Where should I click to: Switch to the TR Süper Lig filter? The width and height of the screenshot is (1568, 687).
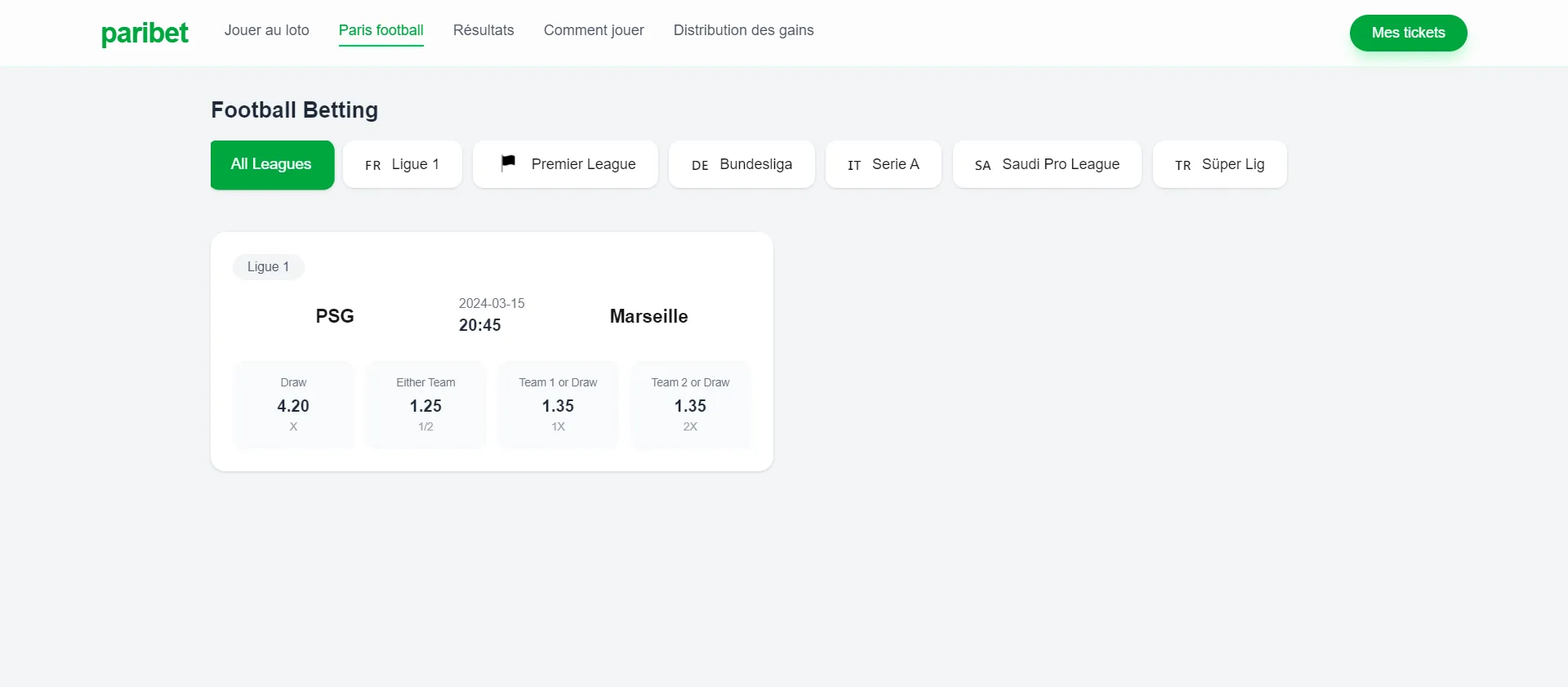(x=1219, y=164)
